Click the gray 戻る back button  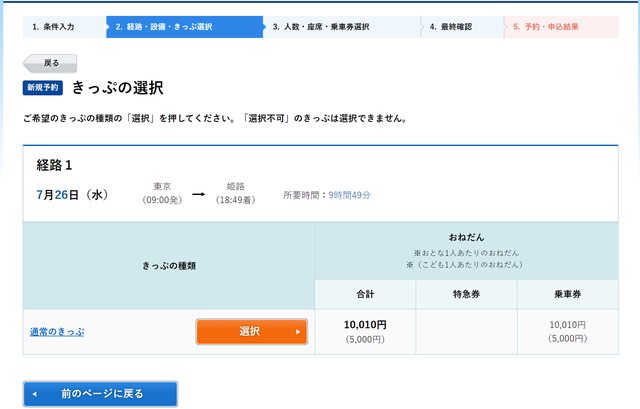pos(49,62)
